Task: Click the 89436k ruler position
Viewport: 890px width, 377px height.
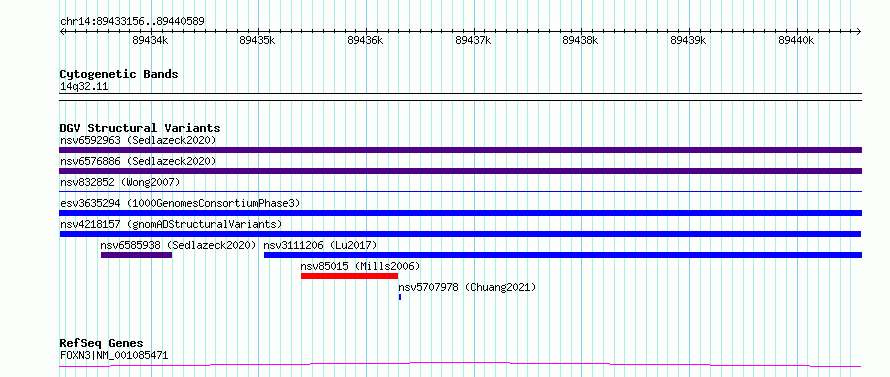Action: [365, 40]
